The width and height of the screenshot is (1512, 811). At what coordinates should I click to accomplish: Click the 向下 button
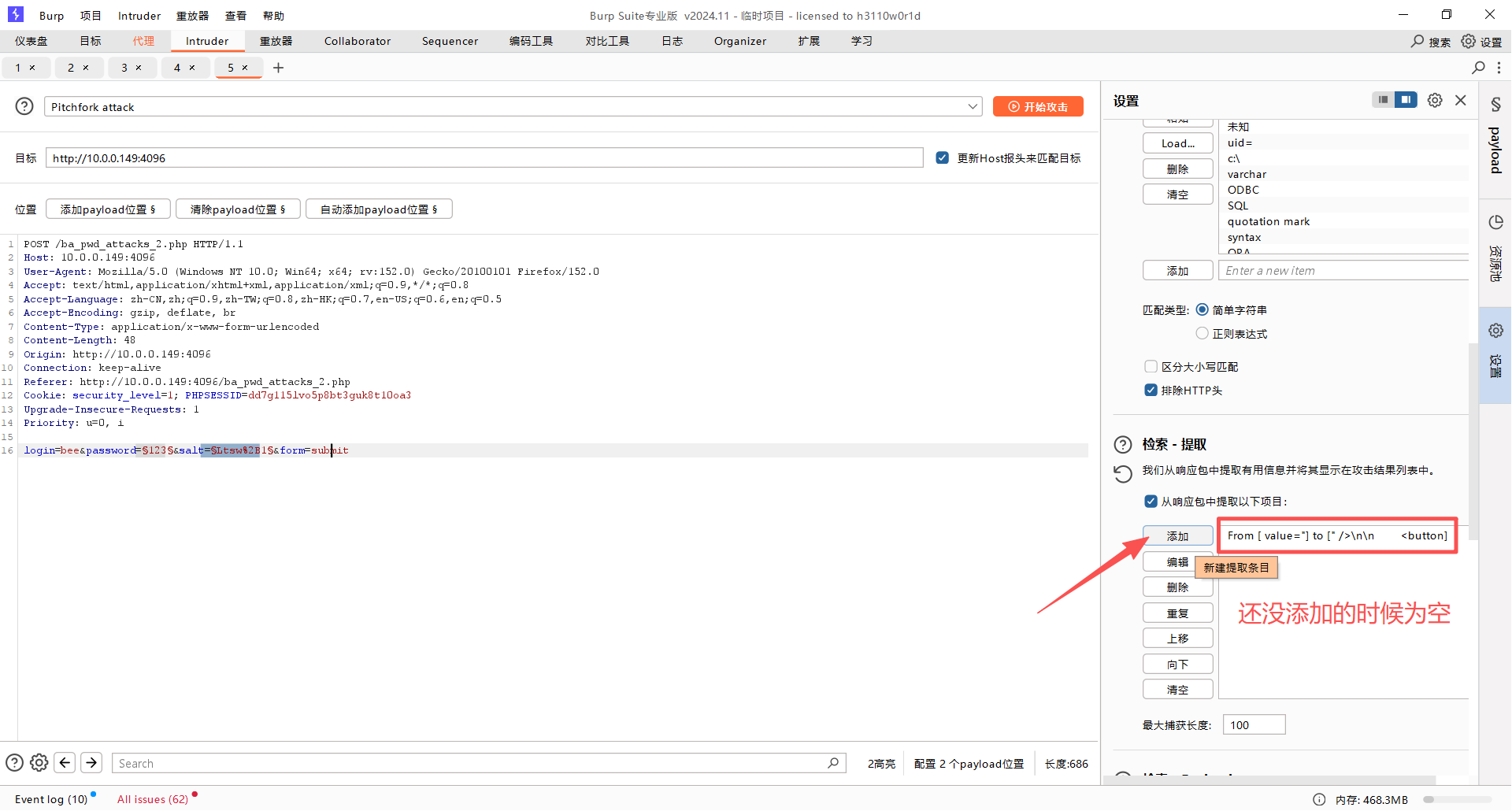pyautogui.click(x=1177, y=665)
